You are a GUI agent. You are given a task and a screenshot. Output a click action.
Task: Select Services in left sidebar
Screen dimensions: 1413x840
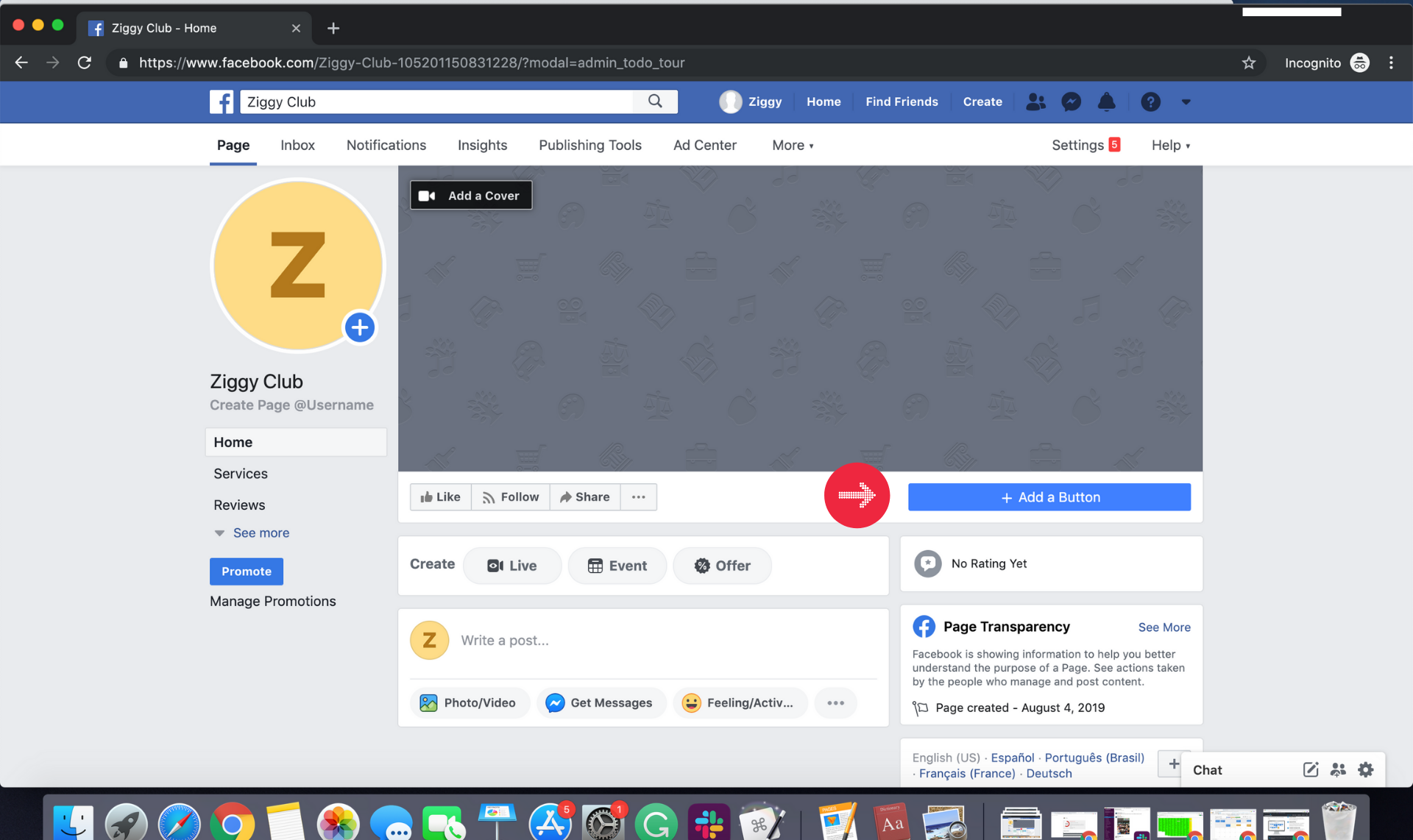point(241,474)
